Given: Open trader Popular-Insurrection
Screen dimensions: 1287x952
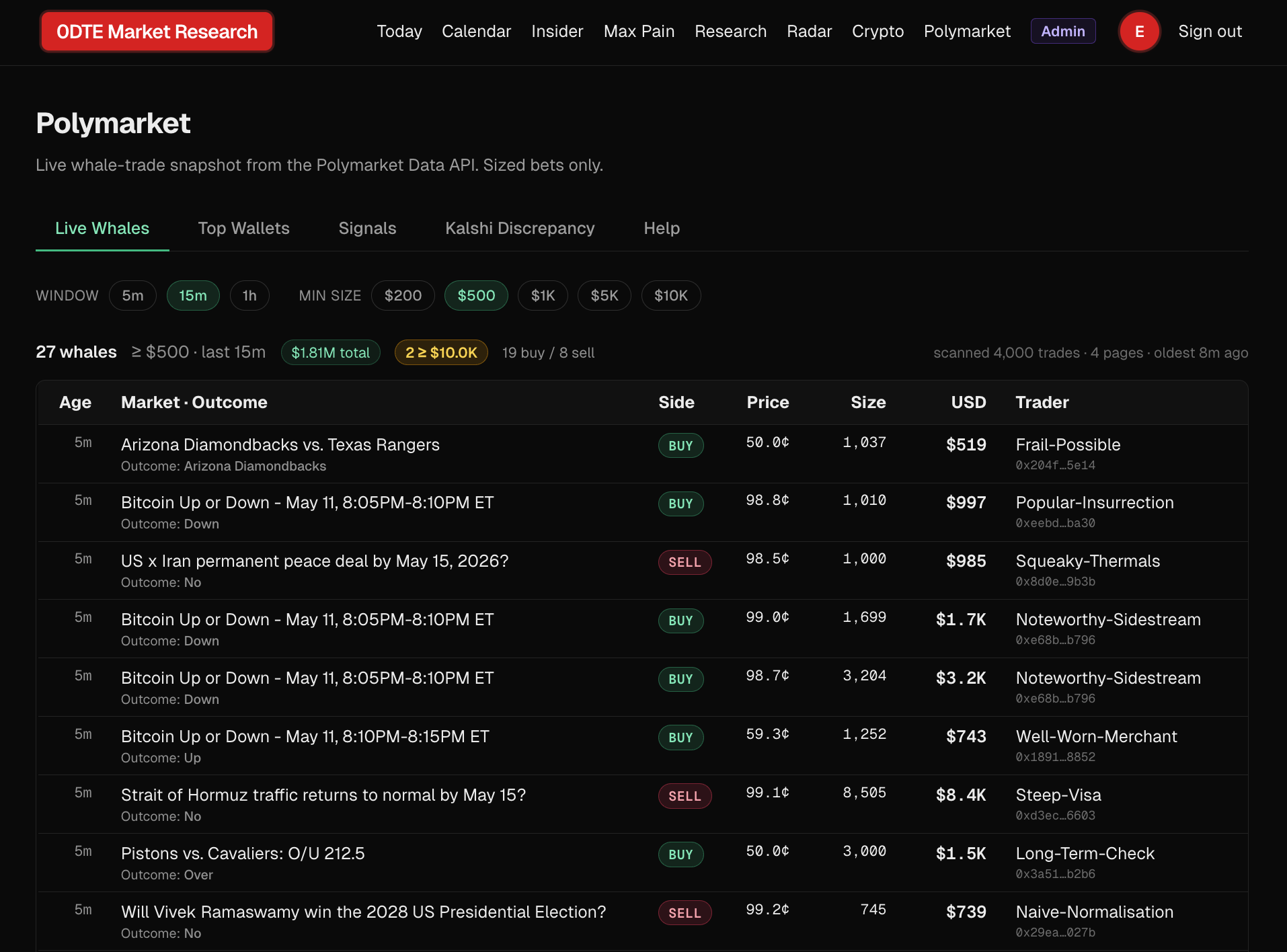Looking at the screenshot, I should click(x=1095, y=502).
